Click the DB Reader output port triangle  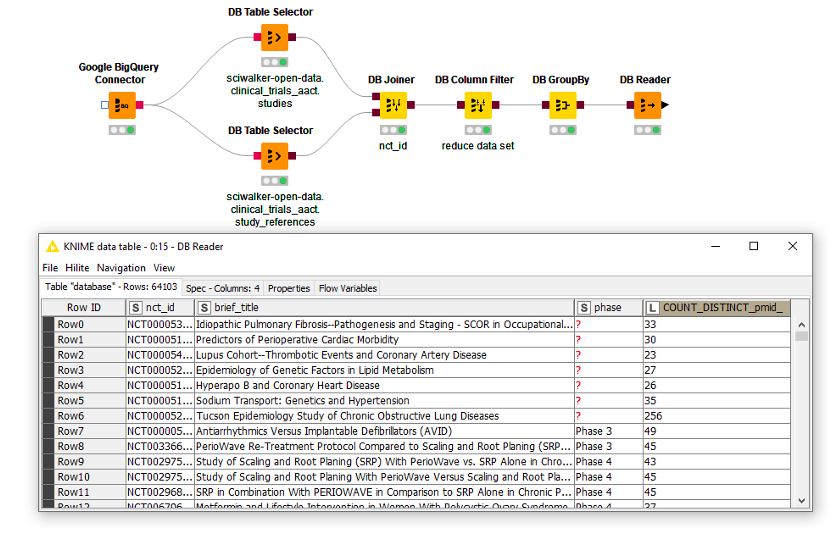[x=665, y=105]
